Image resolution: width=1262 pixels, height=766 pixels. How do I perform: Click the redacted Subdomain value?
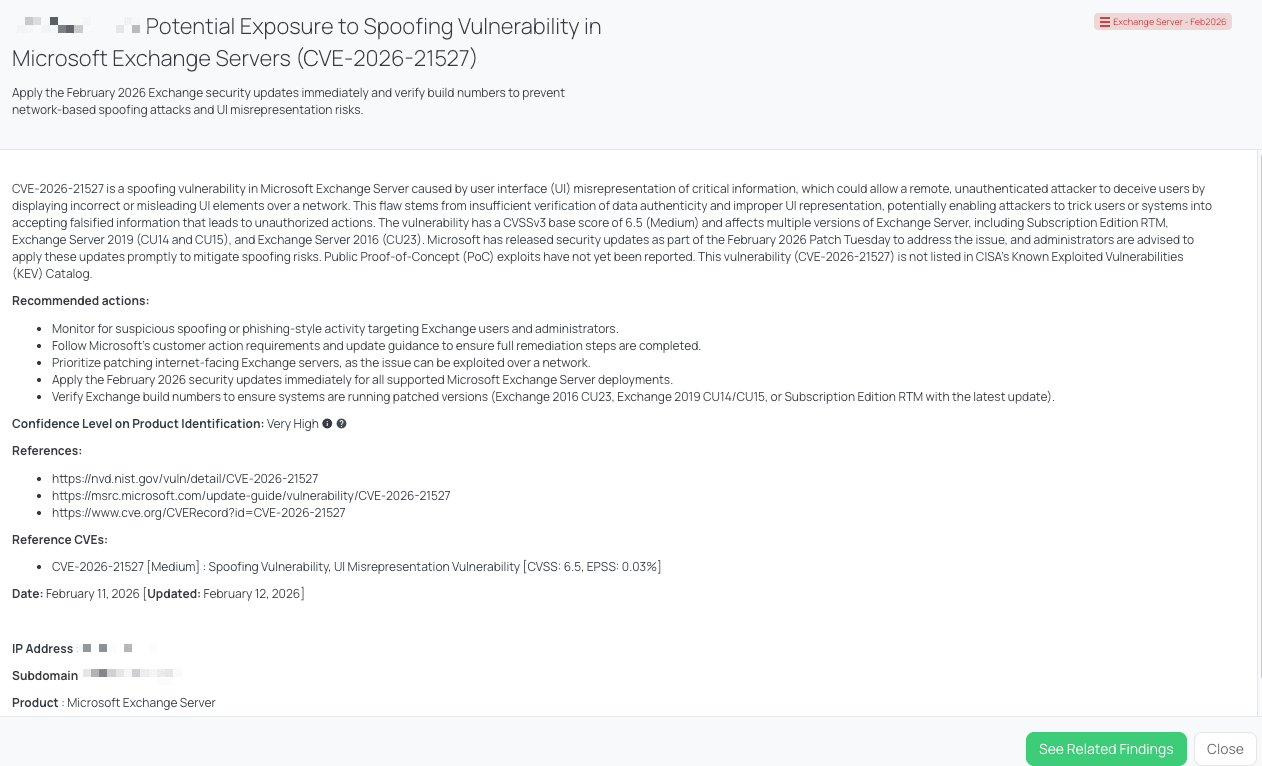click(x=131, y=674)
